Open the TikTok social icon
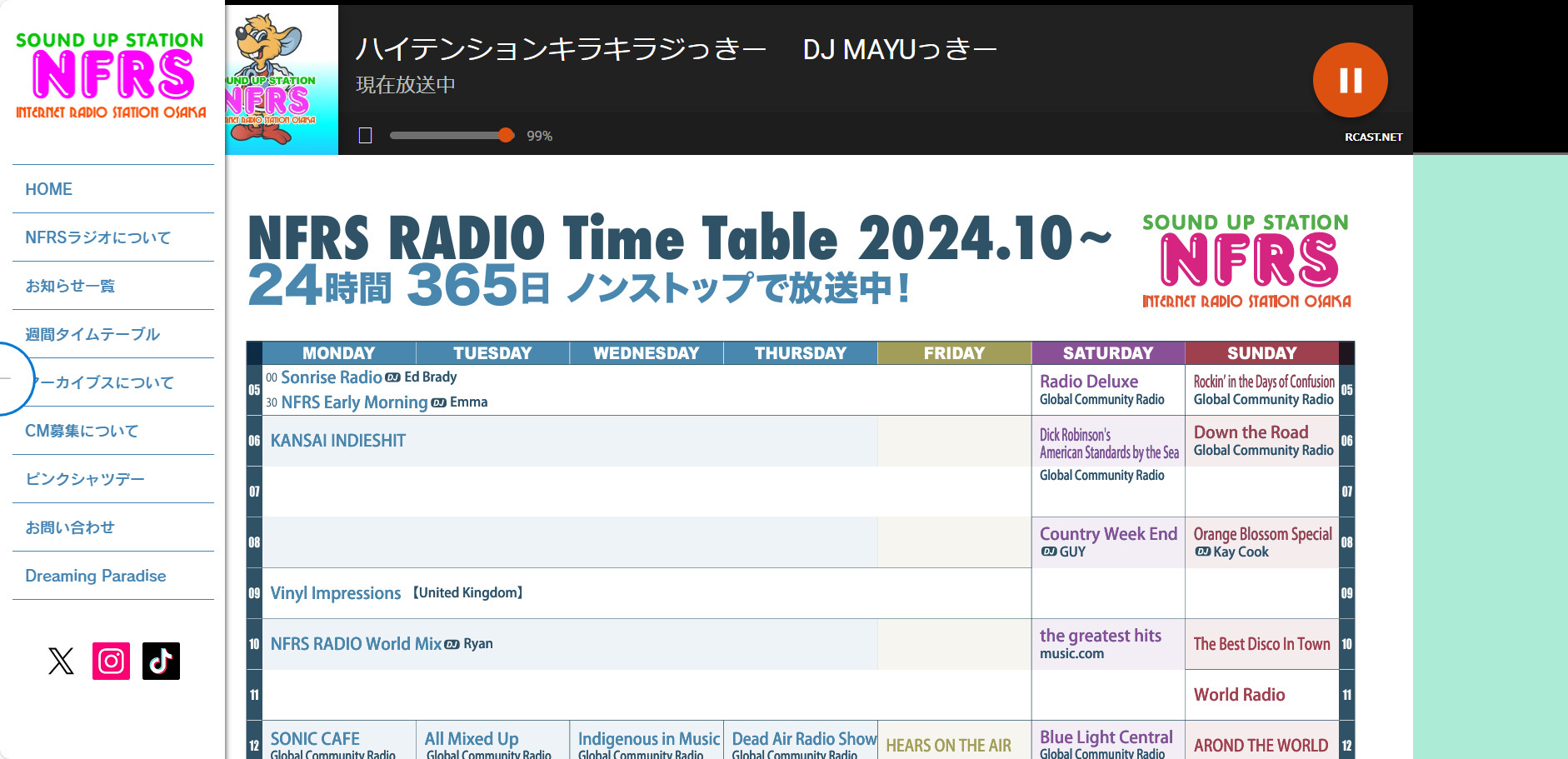The height and width of the screenshot is (759, 1568). (x=161, y=661)
